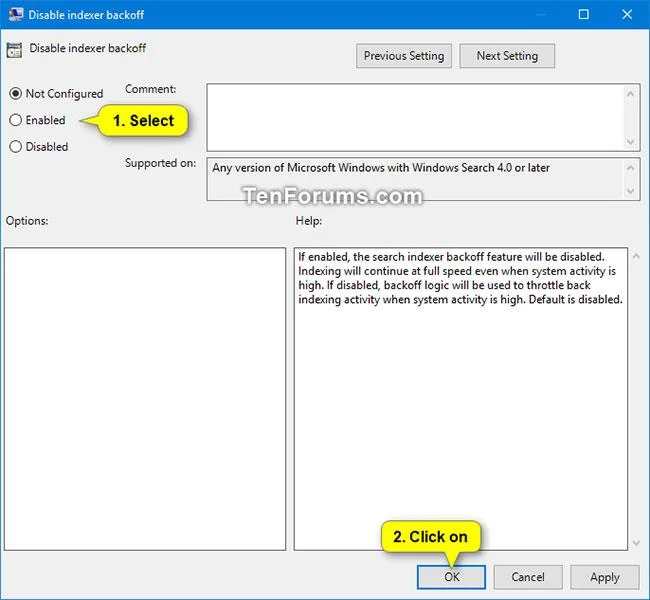Click Comment box scroll up arrow
Viewport: 650px width, 600px height.
pos(631,94)
